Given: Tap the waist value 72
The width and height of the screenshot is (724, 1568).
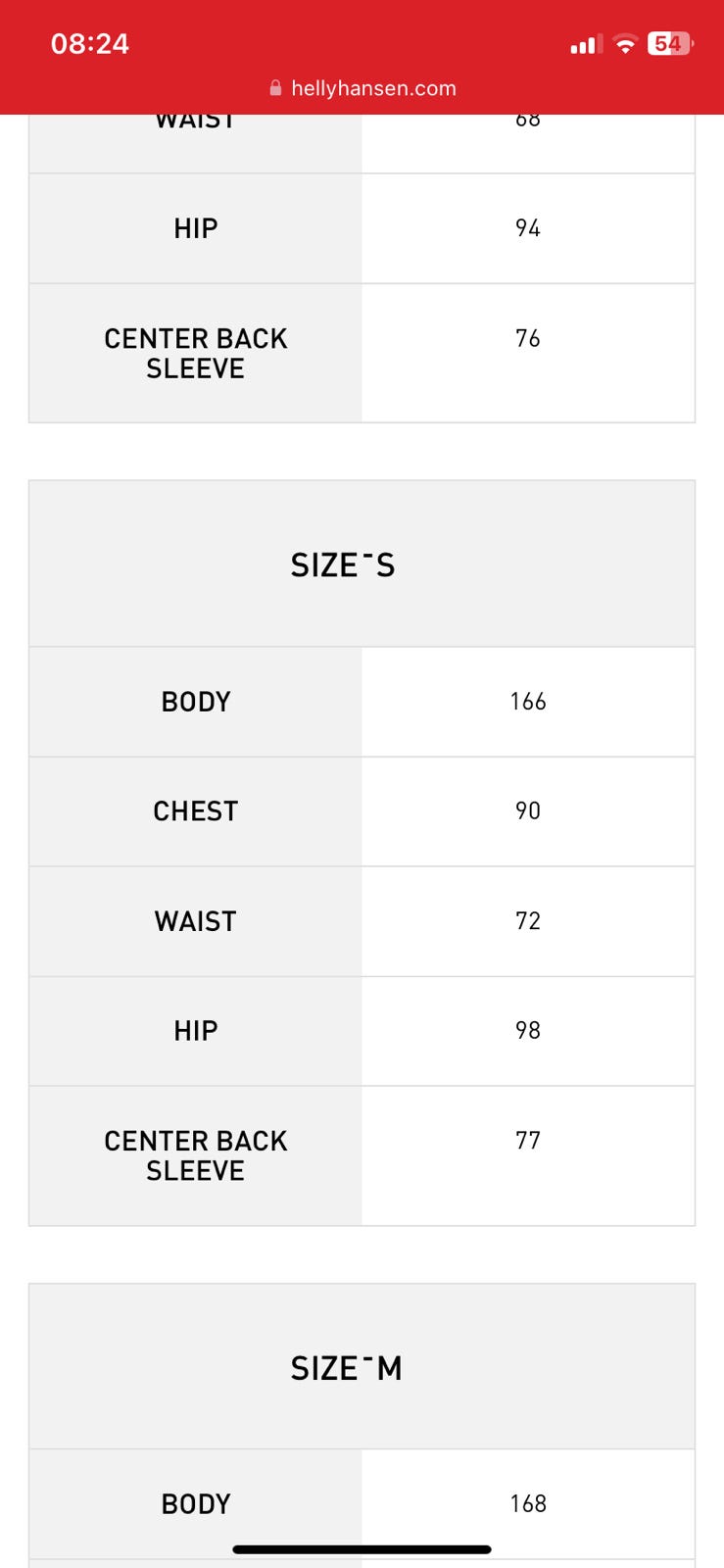Looking at the screenshot, I should 528,921.
